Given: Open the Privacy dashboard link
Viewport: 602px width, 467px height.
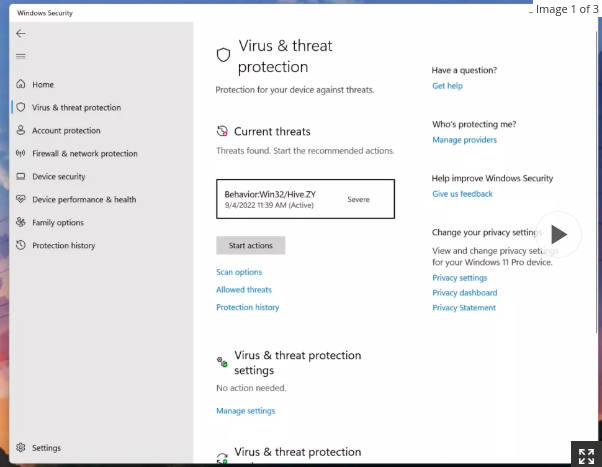Looking at the screenshot, I should (x=465, y=293).
